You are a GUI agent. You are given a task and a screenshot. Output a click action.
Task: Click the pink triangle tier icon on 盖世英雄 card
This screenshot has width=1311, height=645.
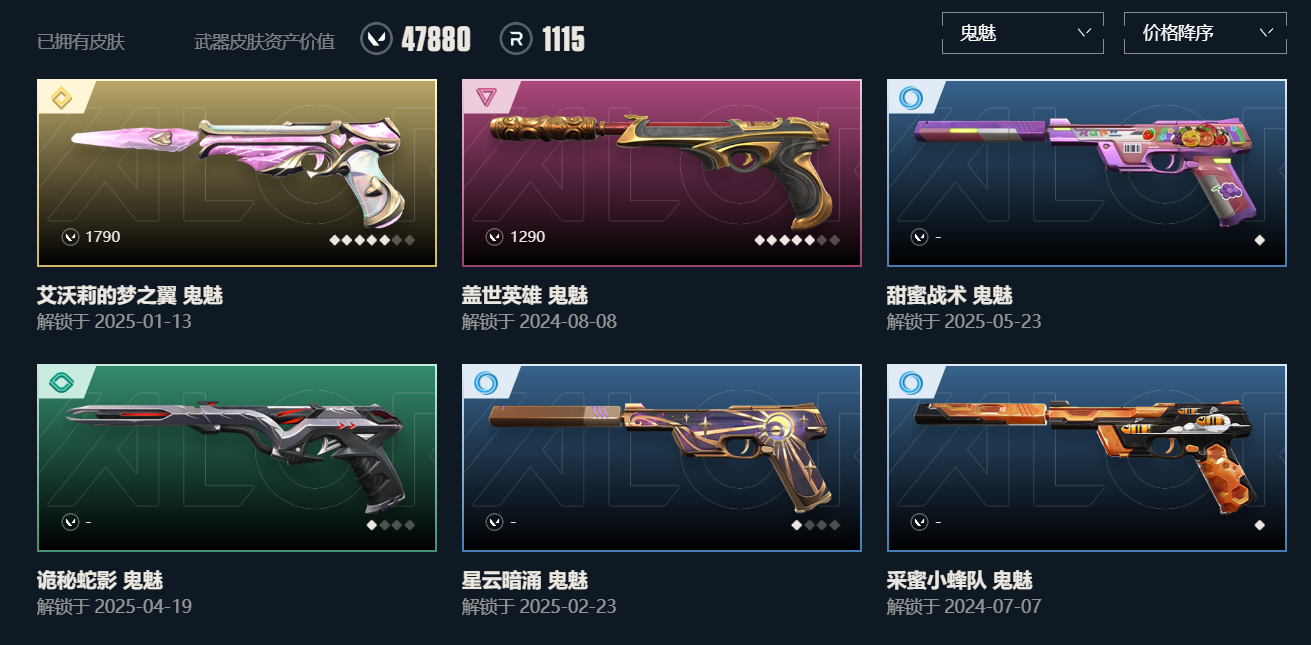pos(486,97)
